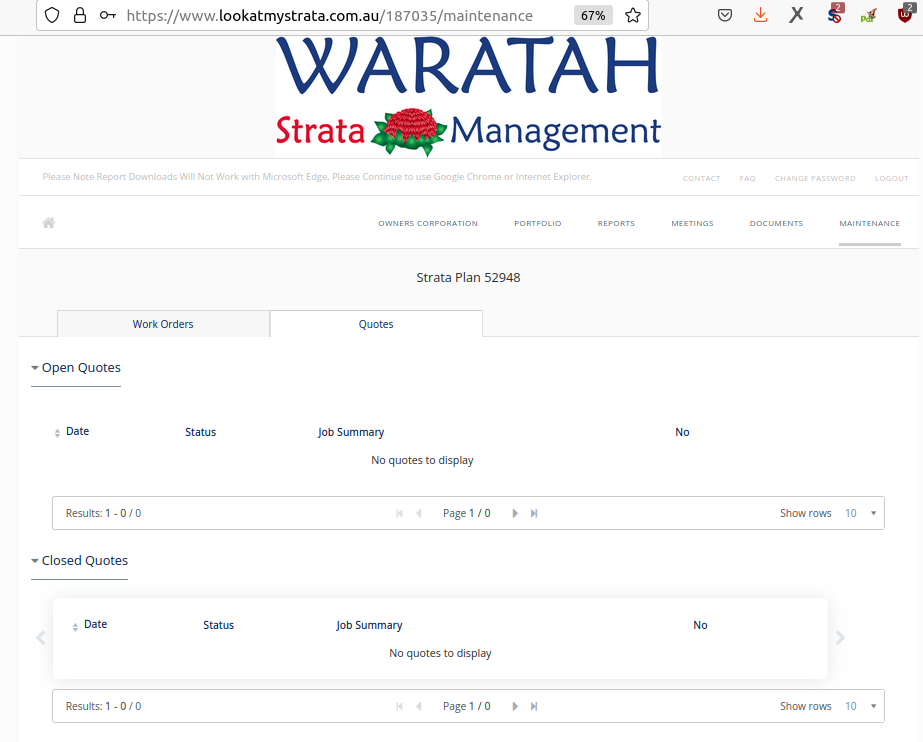Click Status column header in Open Quotes
Viewport: 923px width, 742px height.
201,432
